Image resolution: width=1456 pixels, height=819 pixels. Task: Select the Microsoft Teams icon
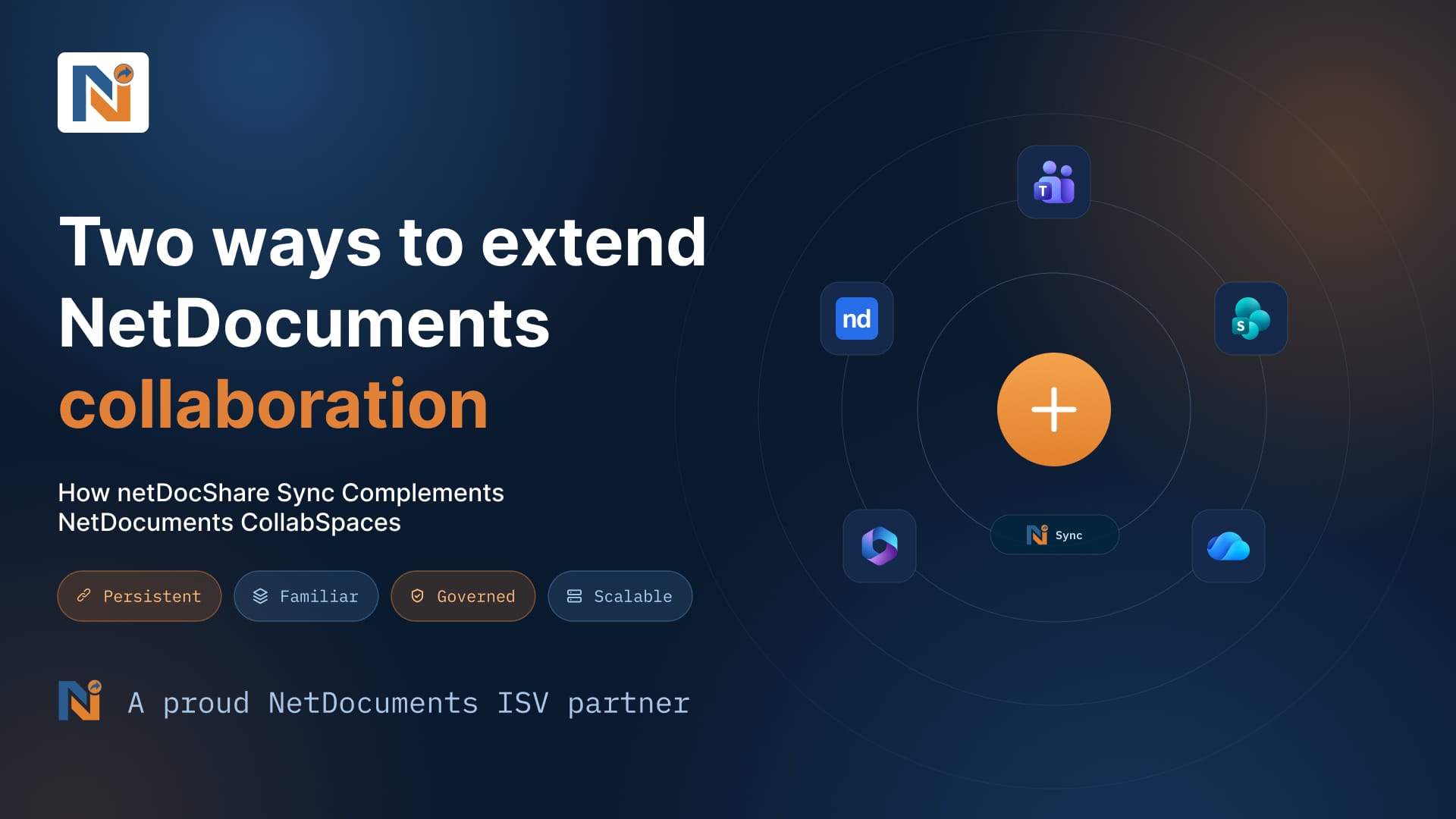[x=1054, y=182]
